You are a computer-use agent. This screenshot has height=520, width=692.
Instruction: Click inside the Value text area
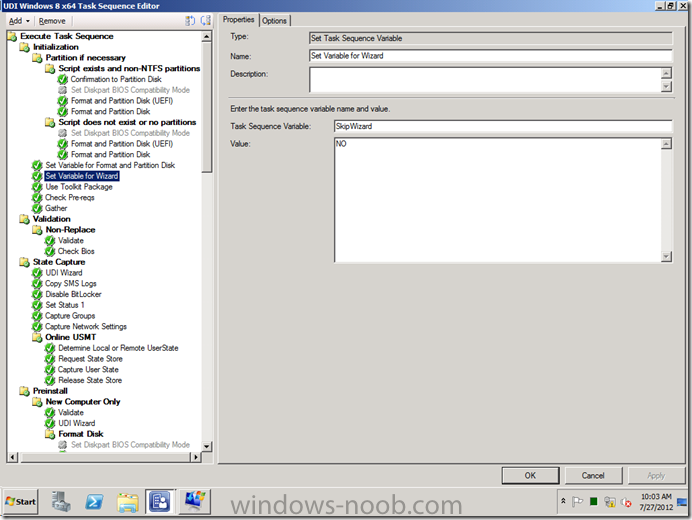[x=498, y=200]
